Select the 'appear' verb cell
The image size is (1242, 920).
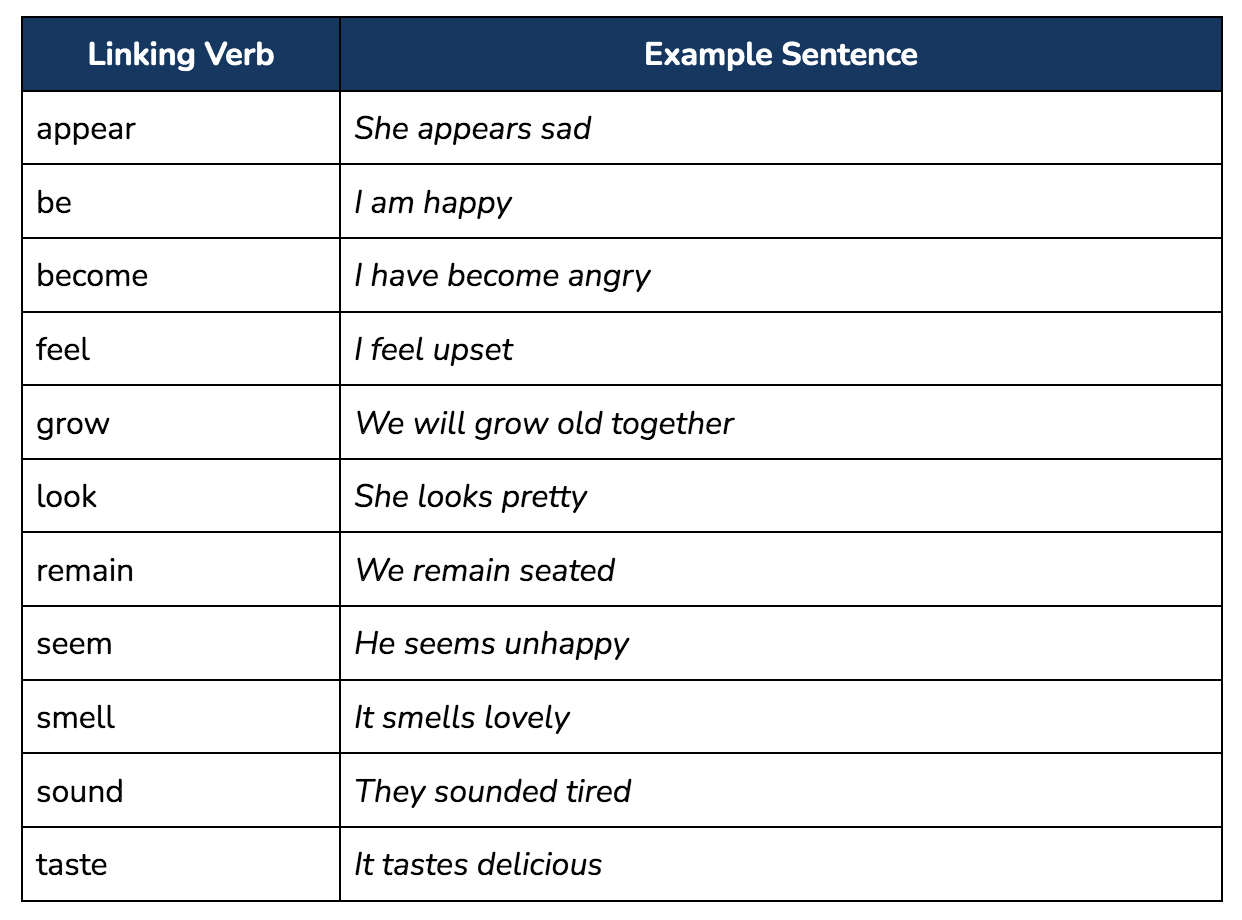[181, 128]
